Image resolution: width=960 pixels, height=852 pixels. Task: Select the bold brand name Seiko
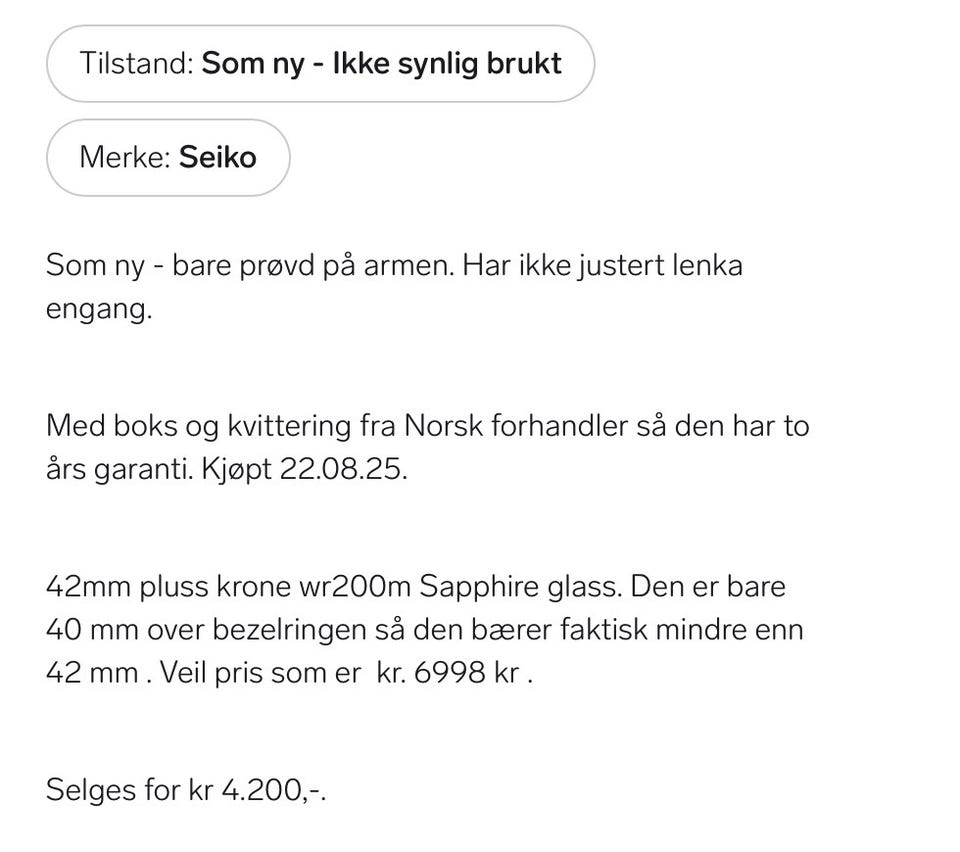coord(217,158)
